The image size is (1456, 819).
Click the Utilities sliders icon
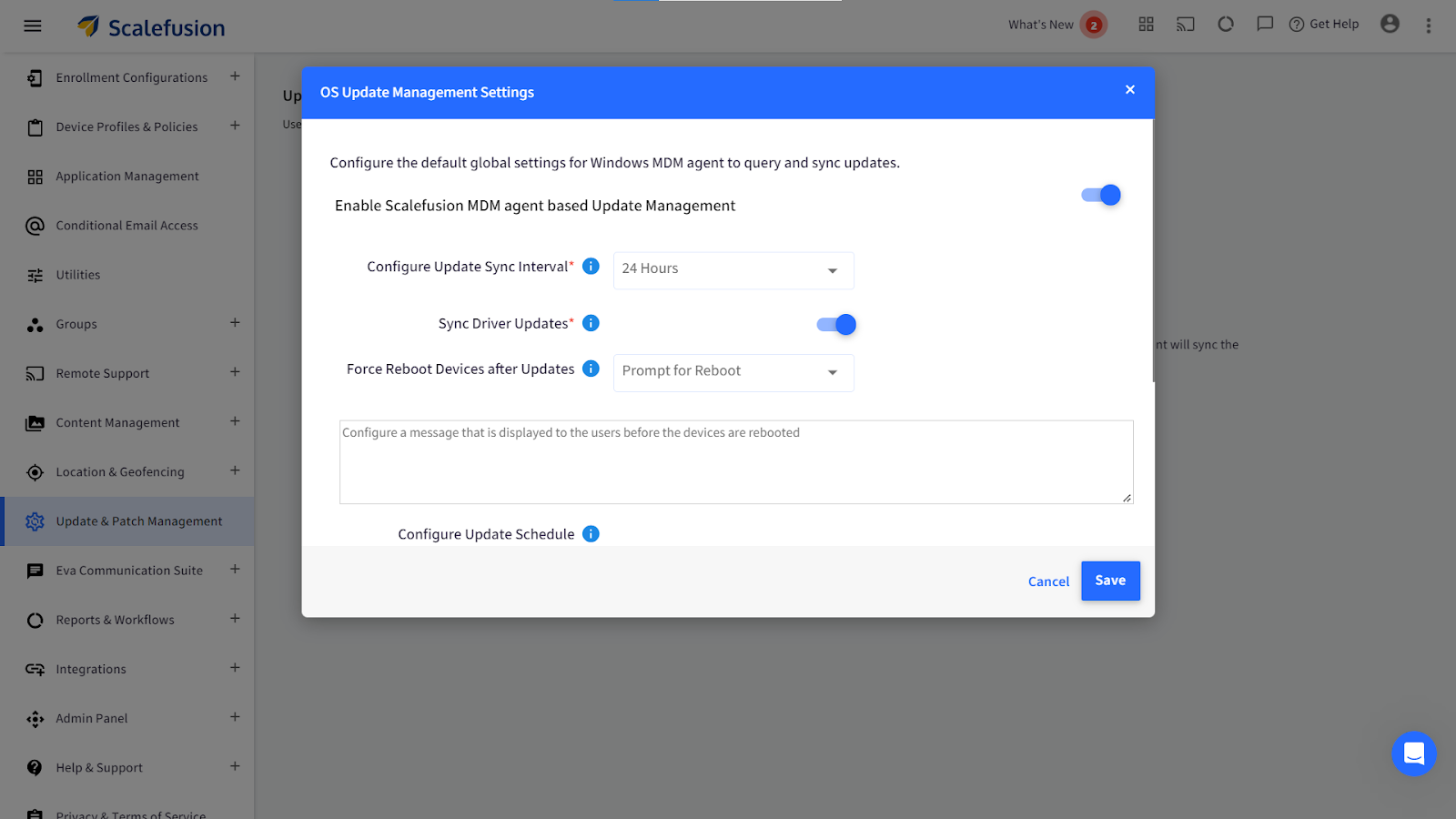(x=35, y=275)
